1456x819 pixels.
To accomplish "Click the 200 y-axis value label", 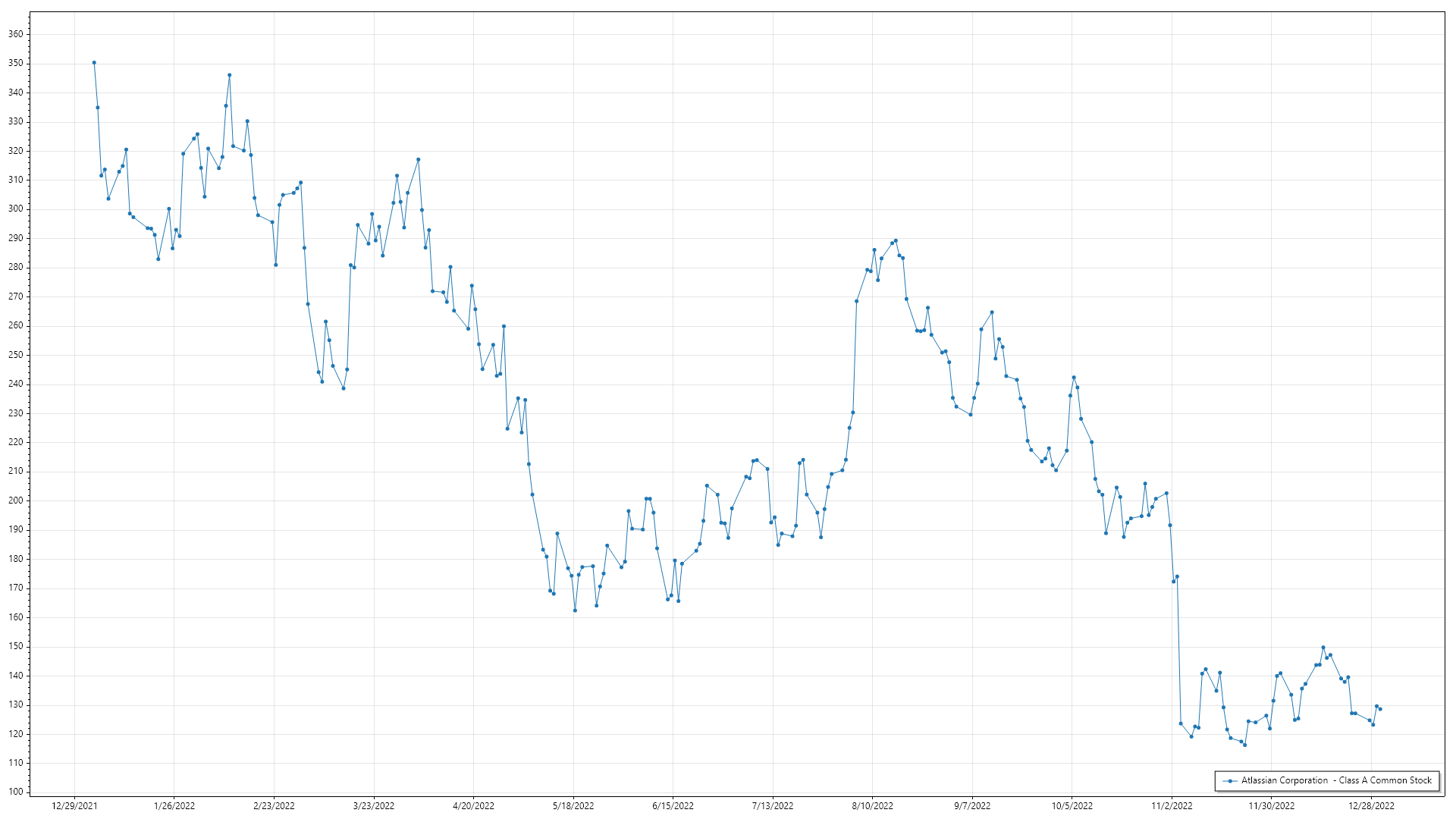I will click(x=16, y=500).
